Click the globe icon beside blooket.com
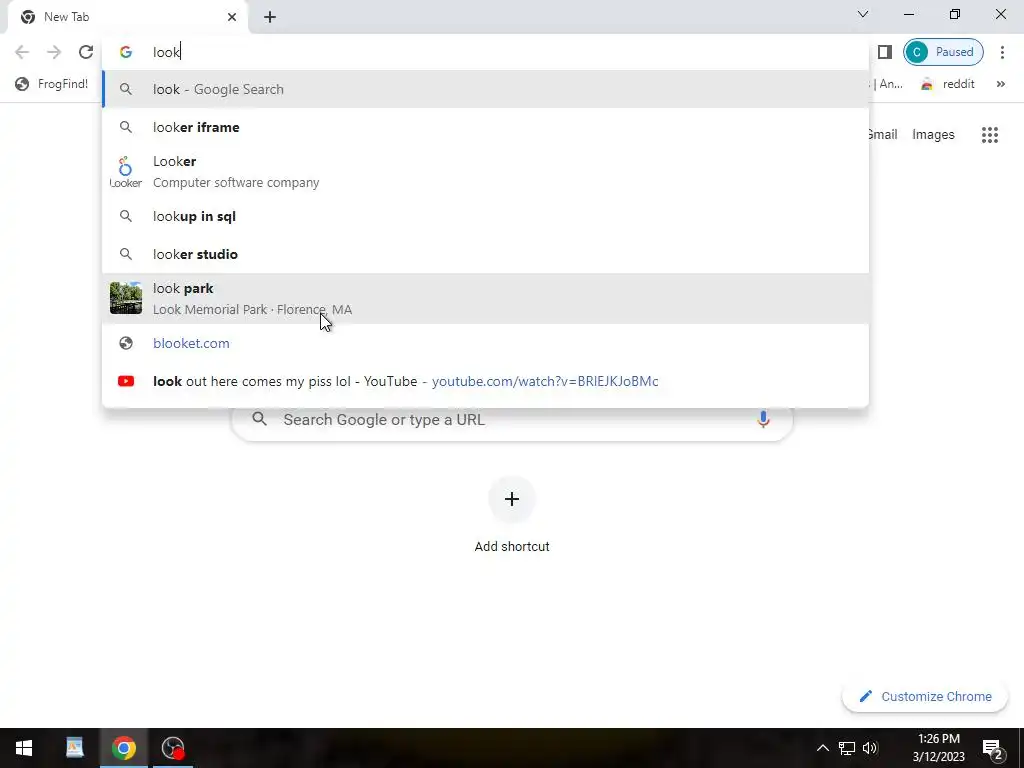Viewport: 1024px width, 768px height. coord(126,344)
